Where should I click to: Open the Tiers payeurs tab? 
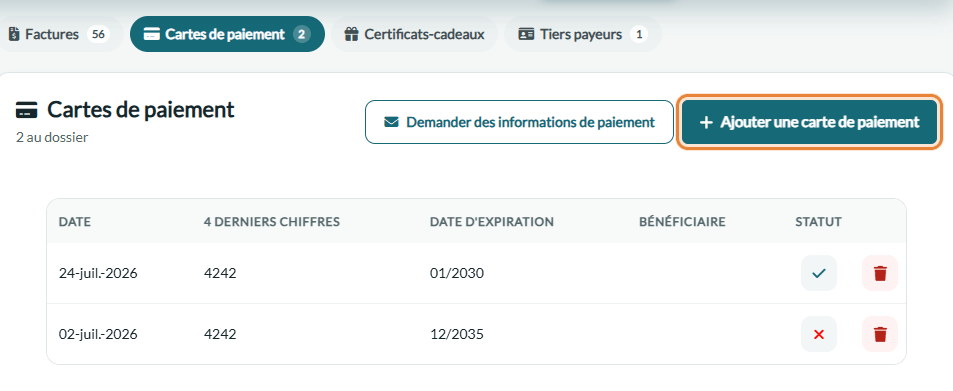(x=582, y=34)
